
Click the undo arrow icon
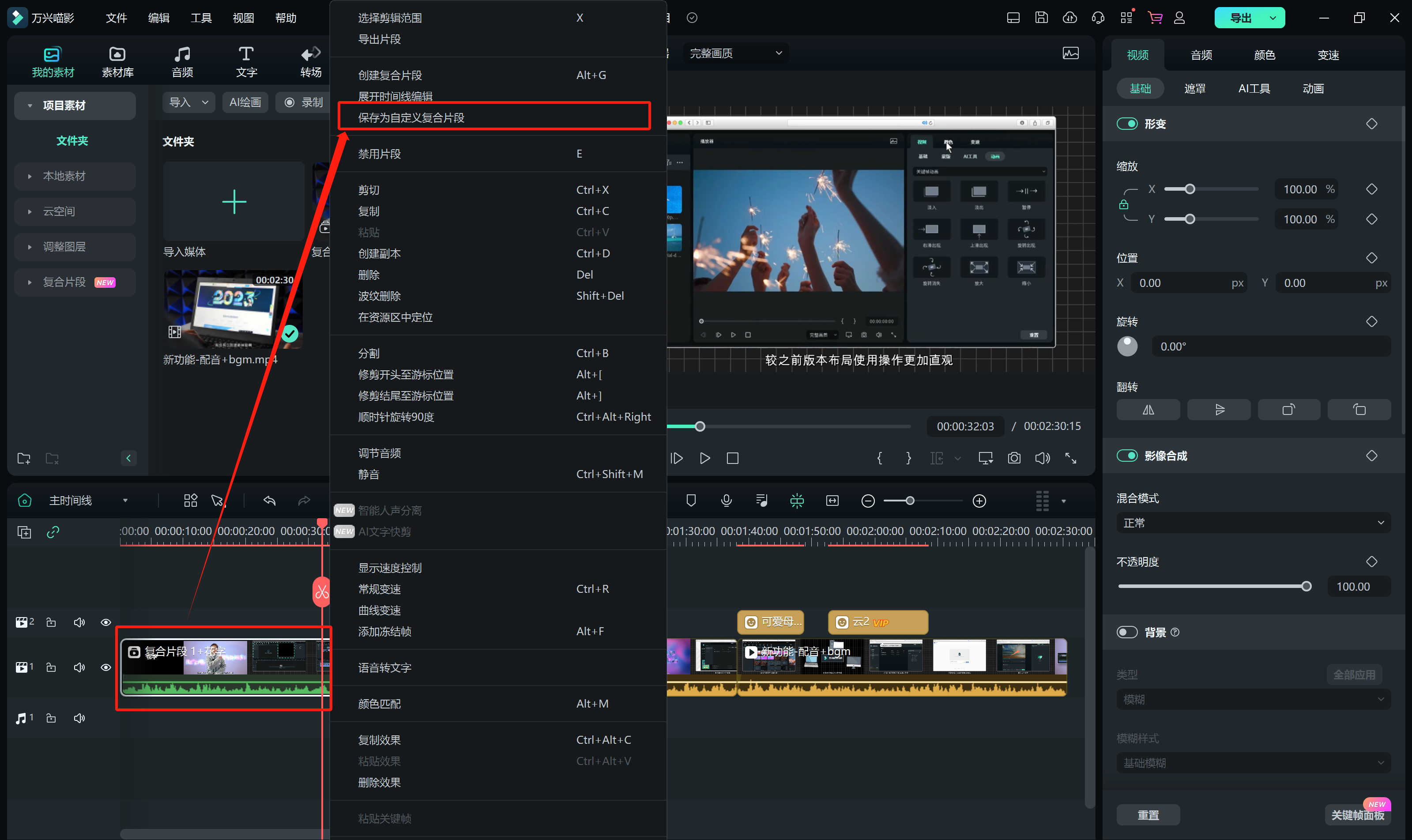(269, 501)
